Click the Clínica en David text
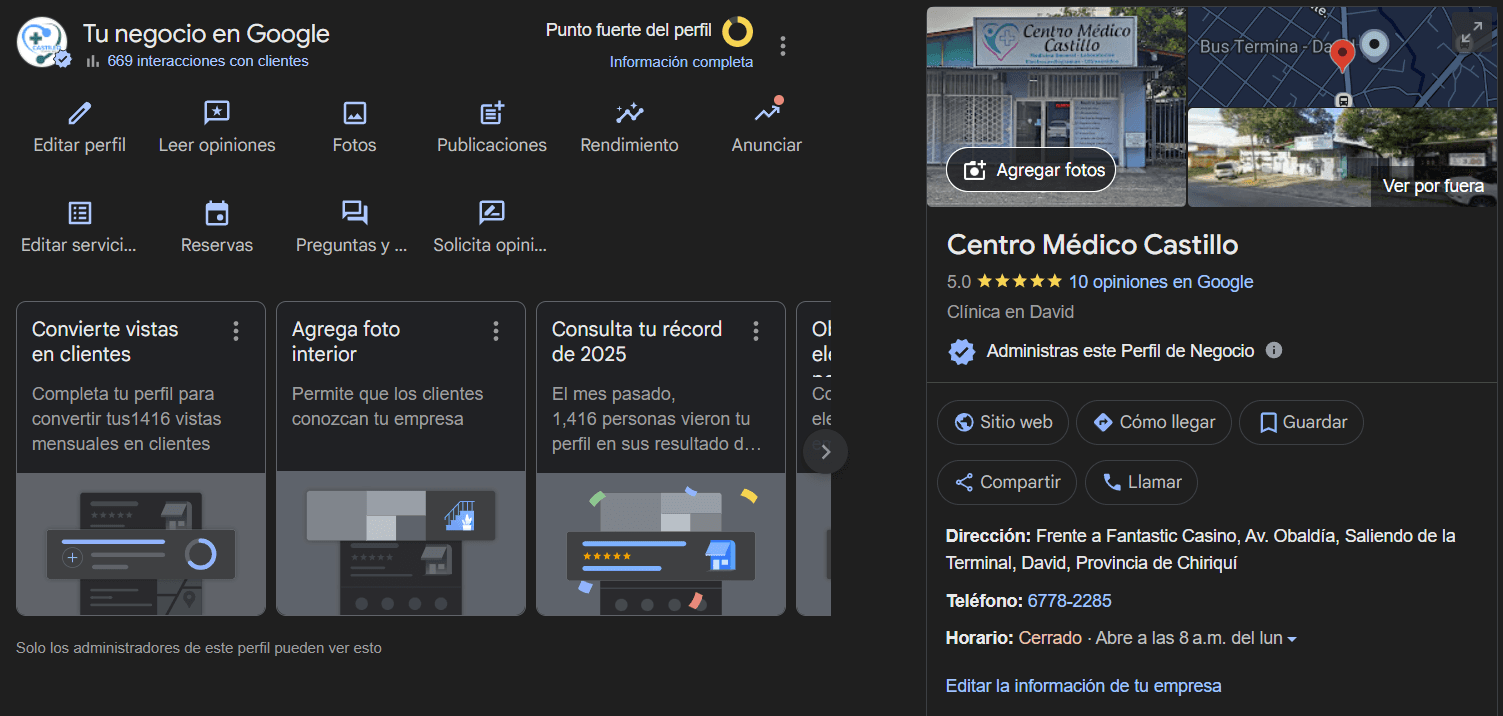This screenshot has height=716, width=1503. coord(1010,312)
